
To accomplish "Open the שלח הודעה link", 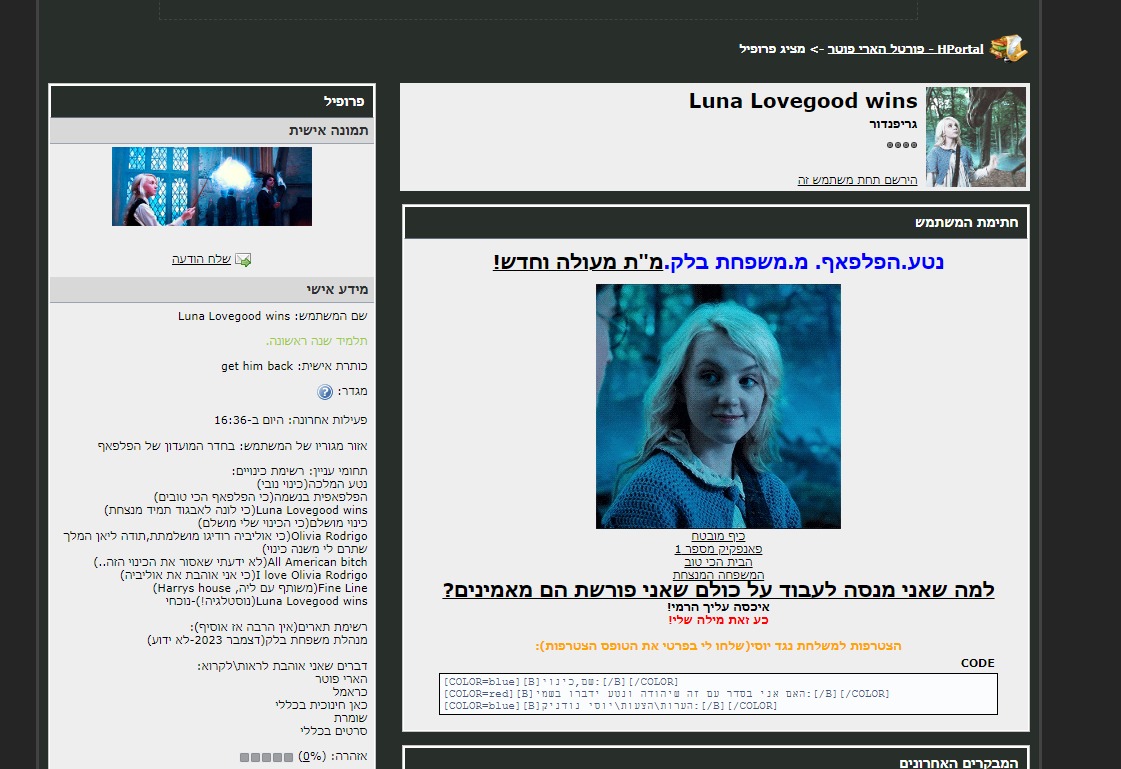I will click(x=201, y=259).
